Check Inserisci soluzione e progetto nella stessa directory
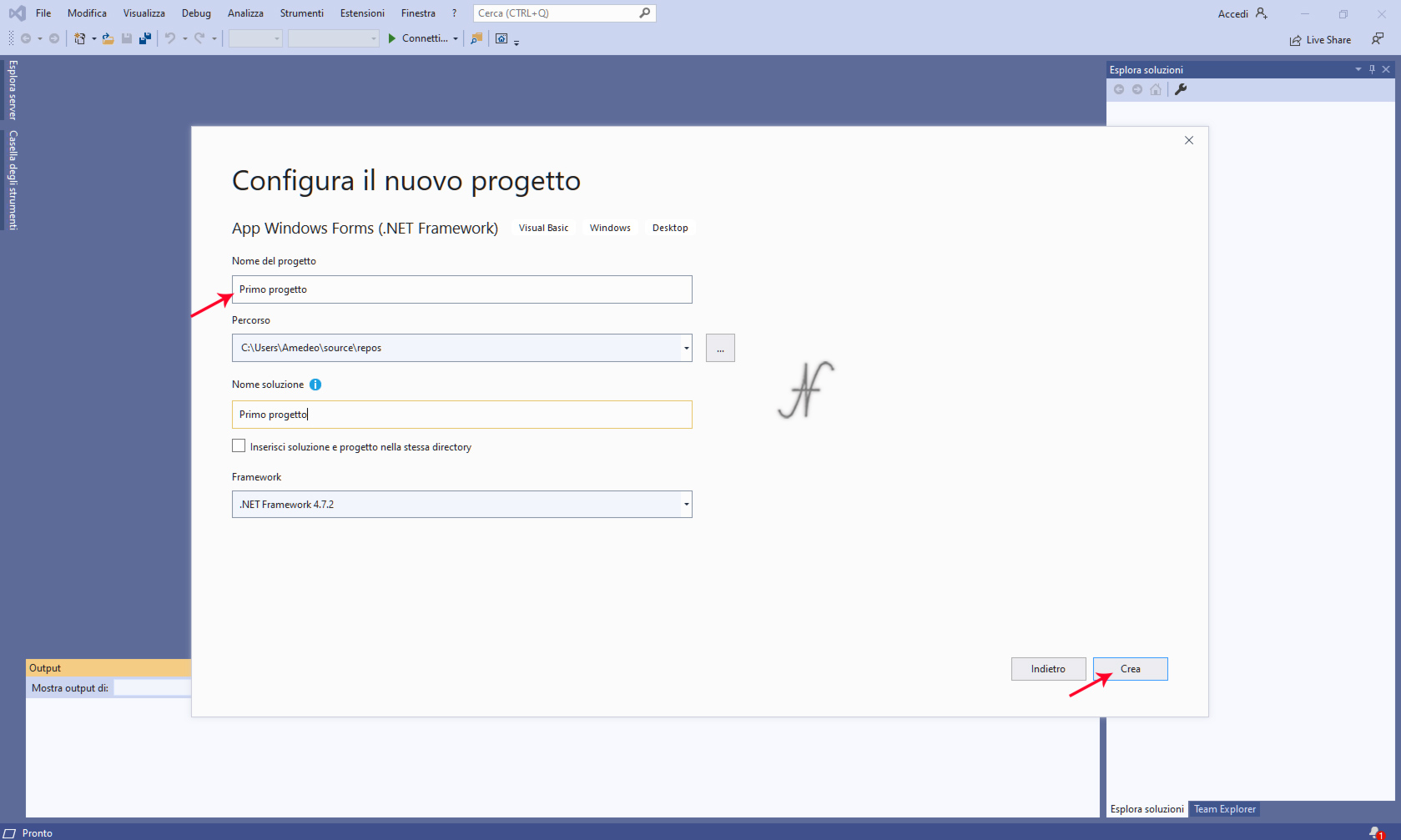The height and width of the screenshot is (840, 1401). click(239, 446)
